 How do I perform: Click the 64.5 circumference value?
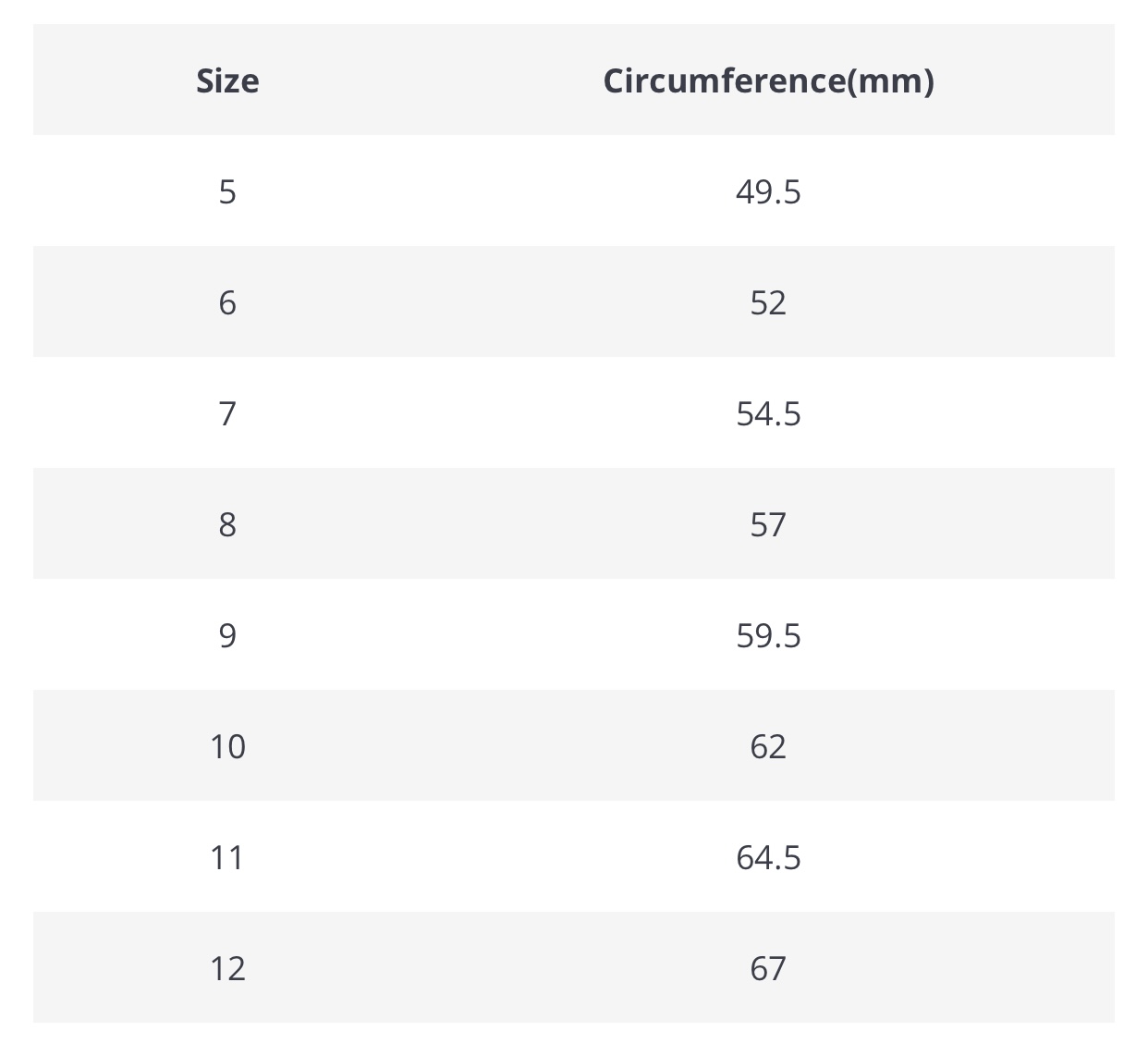click(x=768, y=857)
